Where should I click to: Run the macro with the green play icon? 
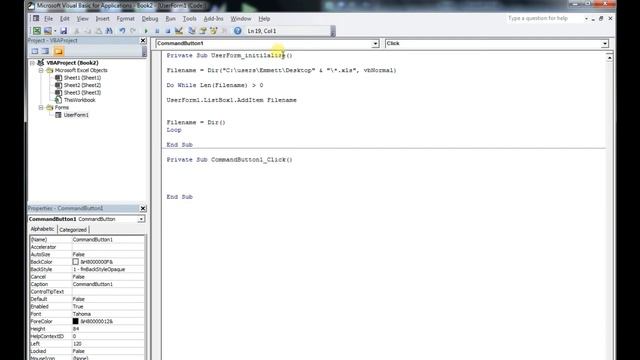coord(146,31)
